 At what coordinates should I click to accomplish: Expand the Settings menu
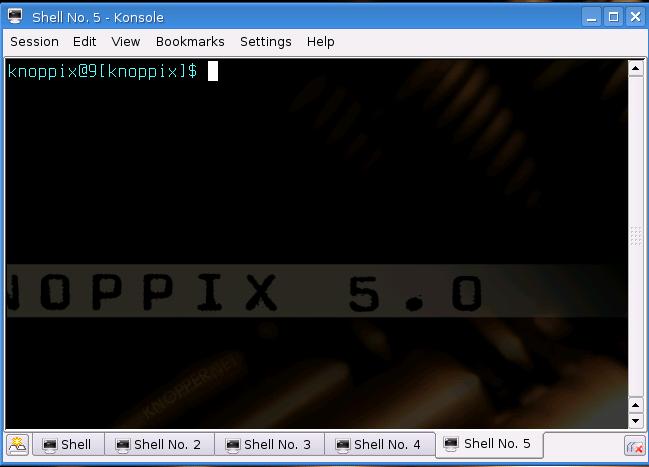pyautogui.click(x=265, y=42)
